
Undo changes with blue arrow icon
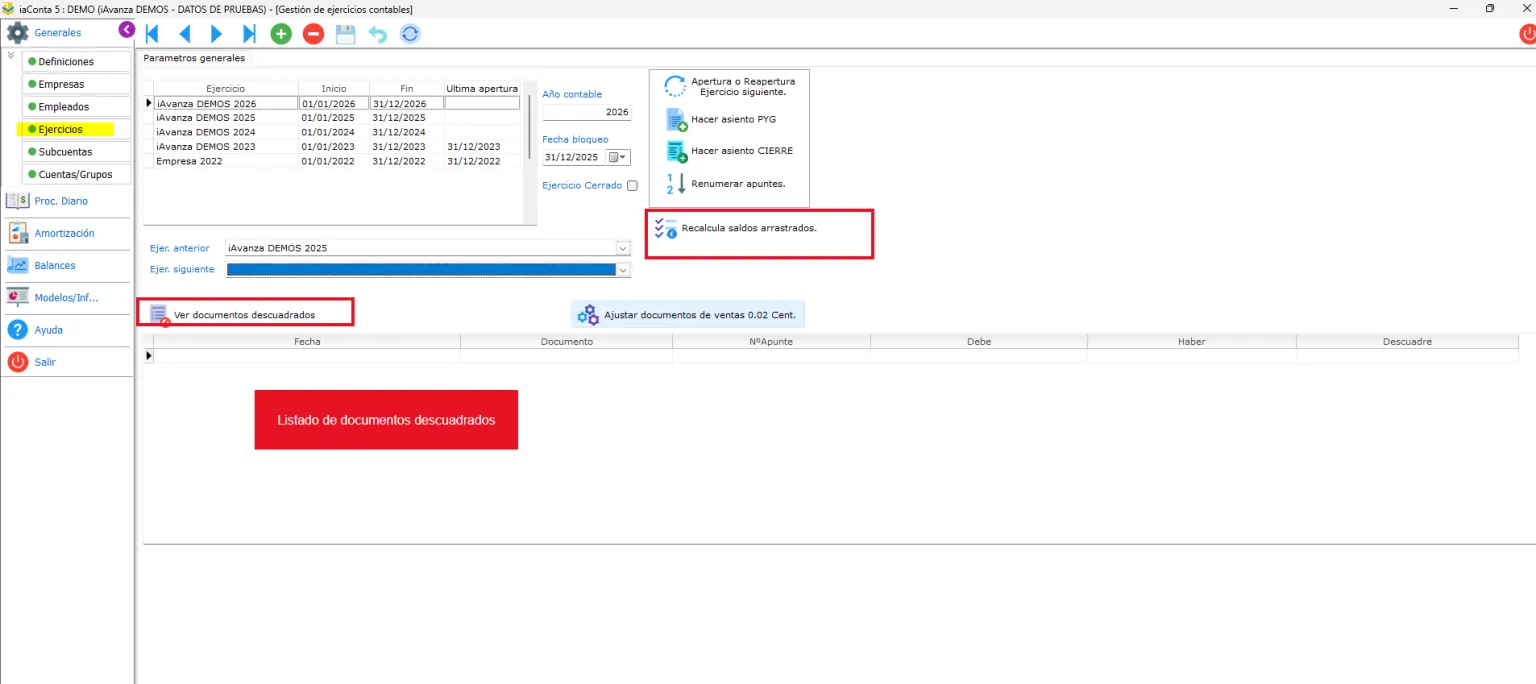pos(377,34)
